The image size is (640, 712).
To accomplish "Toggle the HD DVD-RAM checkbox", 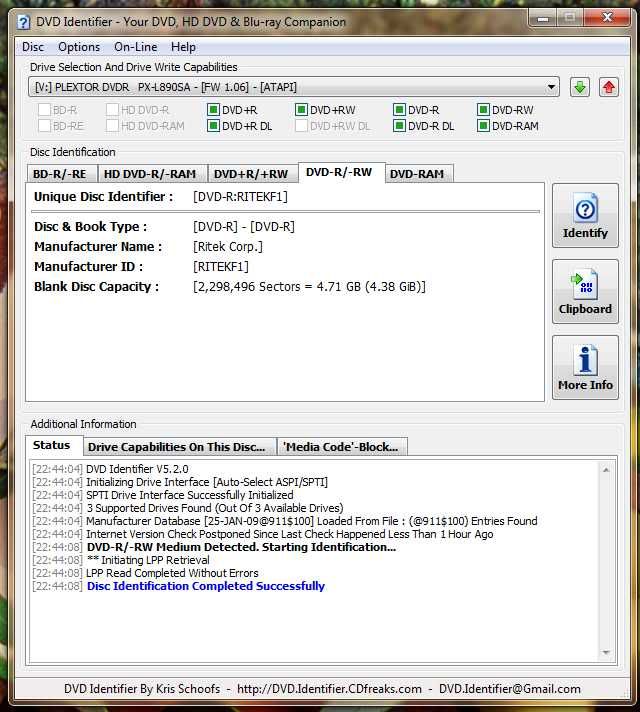I will click(112, 126).
